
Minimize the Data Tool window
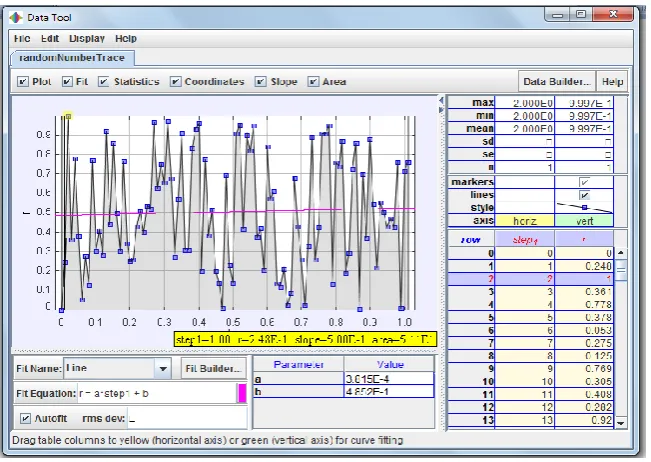[557, 15]
